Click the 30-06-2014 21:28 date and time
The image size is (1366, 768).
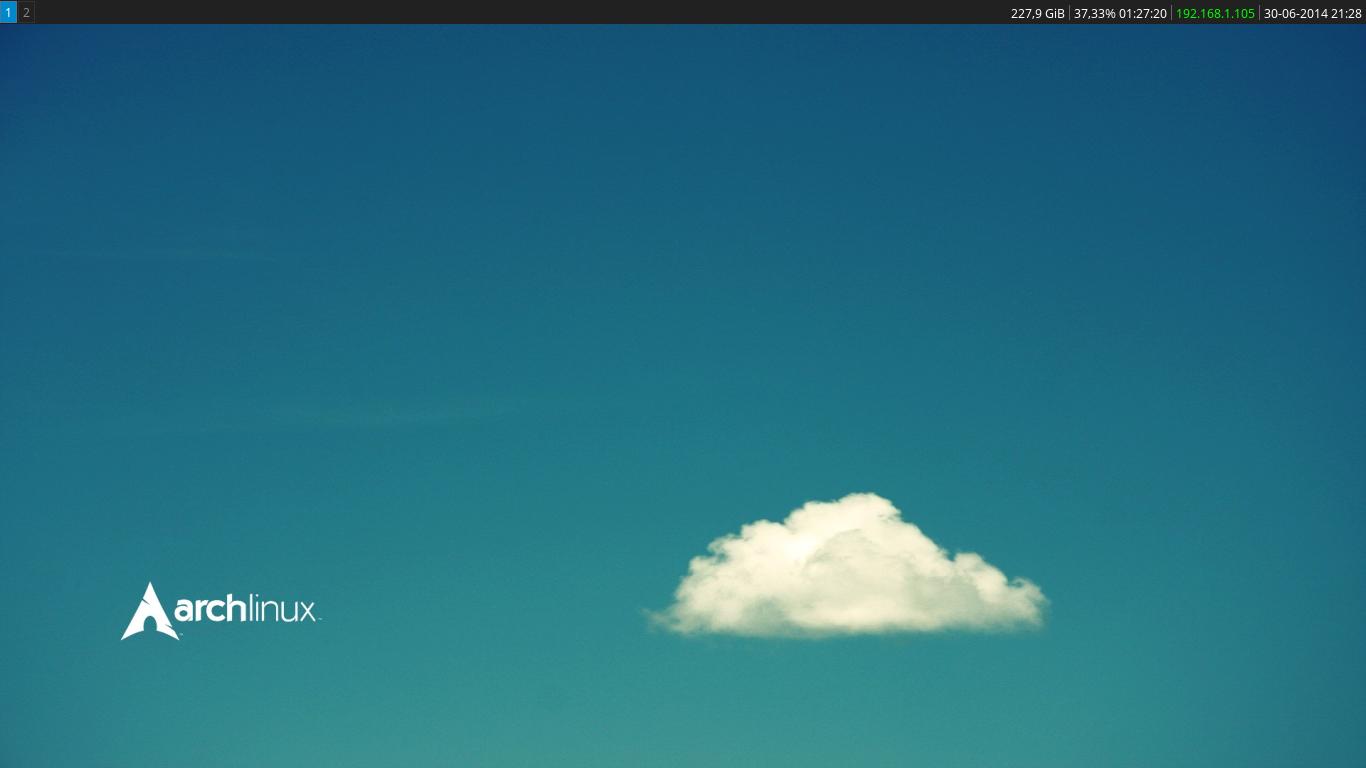(1313, 13)
